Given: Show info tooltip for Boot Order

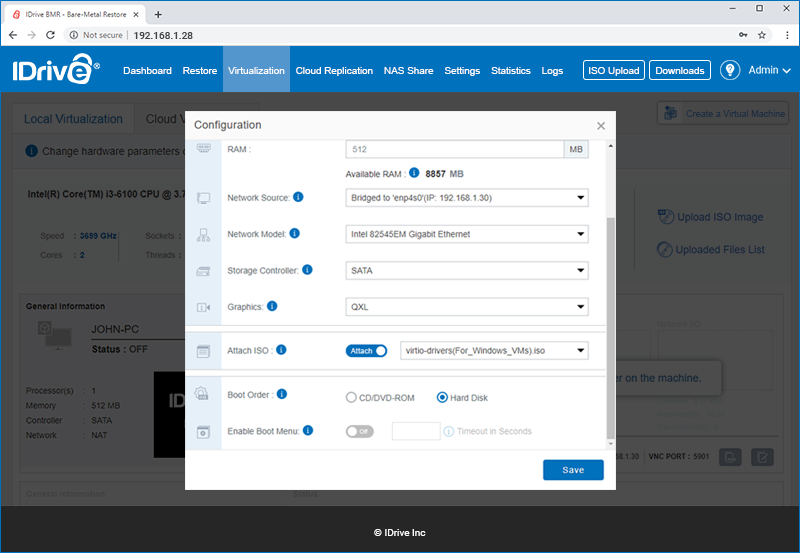Looking at the screenshot, I should click(x=282, y=394).
